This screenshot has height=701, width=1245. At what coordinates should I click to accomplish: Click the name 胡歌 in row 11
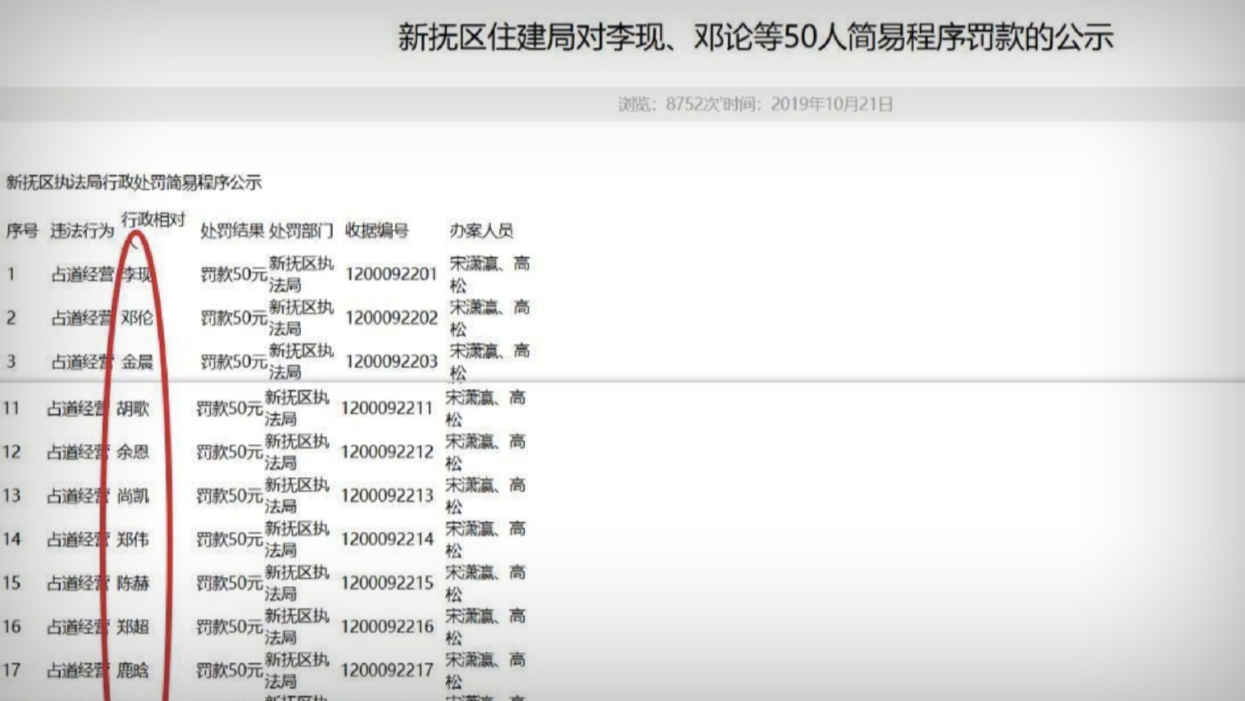coord(133,408)
